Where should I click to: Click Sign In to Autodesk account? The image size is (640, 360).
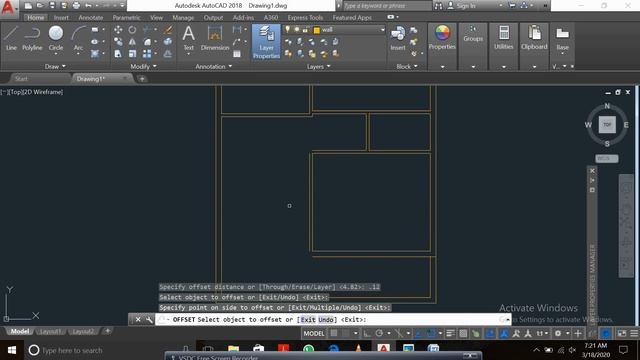tap(466, 6)
